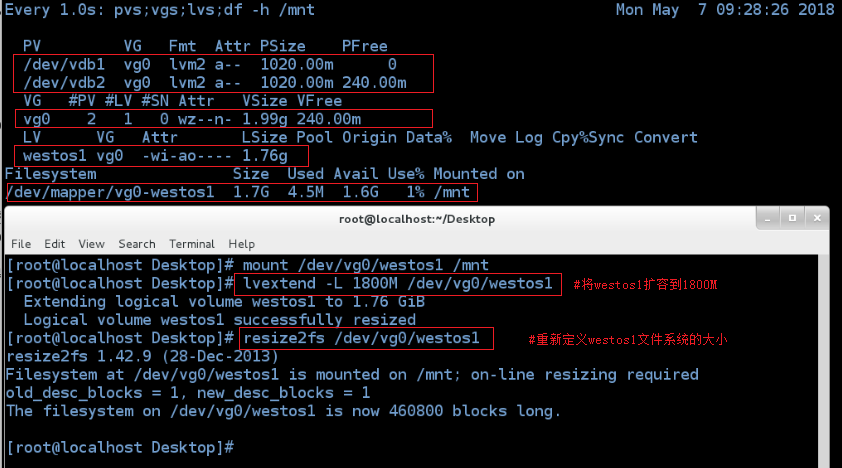Open the View menu
The width and height of the screenshot is (842, 468).
pyautogui.click(x=91, y=244)
